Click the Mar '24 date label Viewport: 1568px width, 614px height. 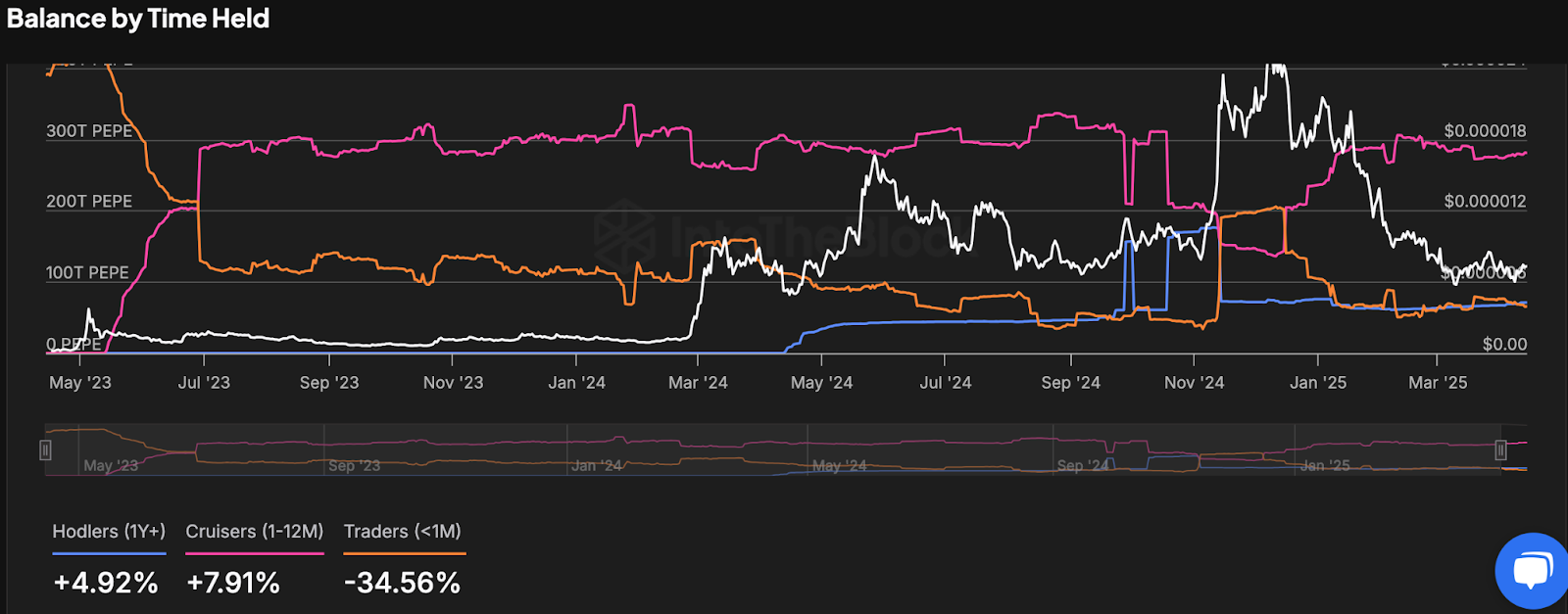[698, 383]
